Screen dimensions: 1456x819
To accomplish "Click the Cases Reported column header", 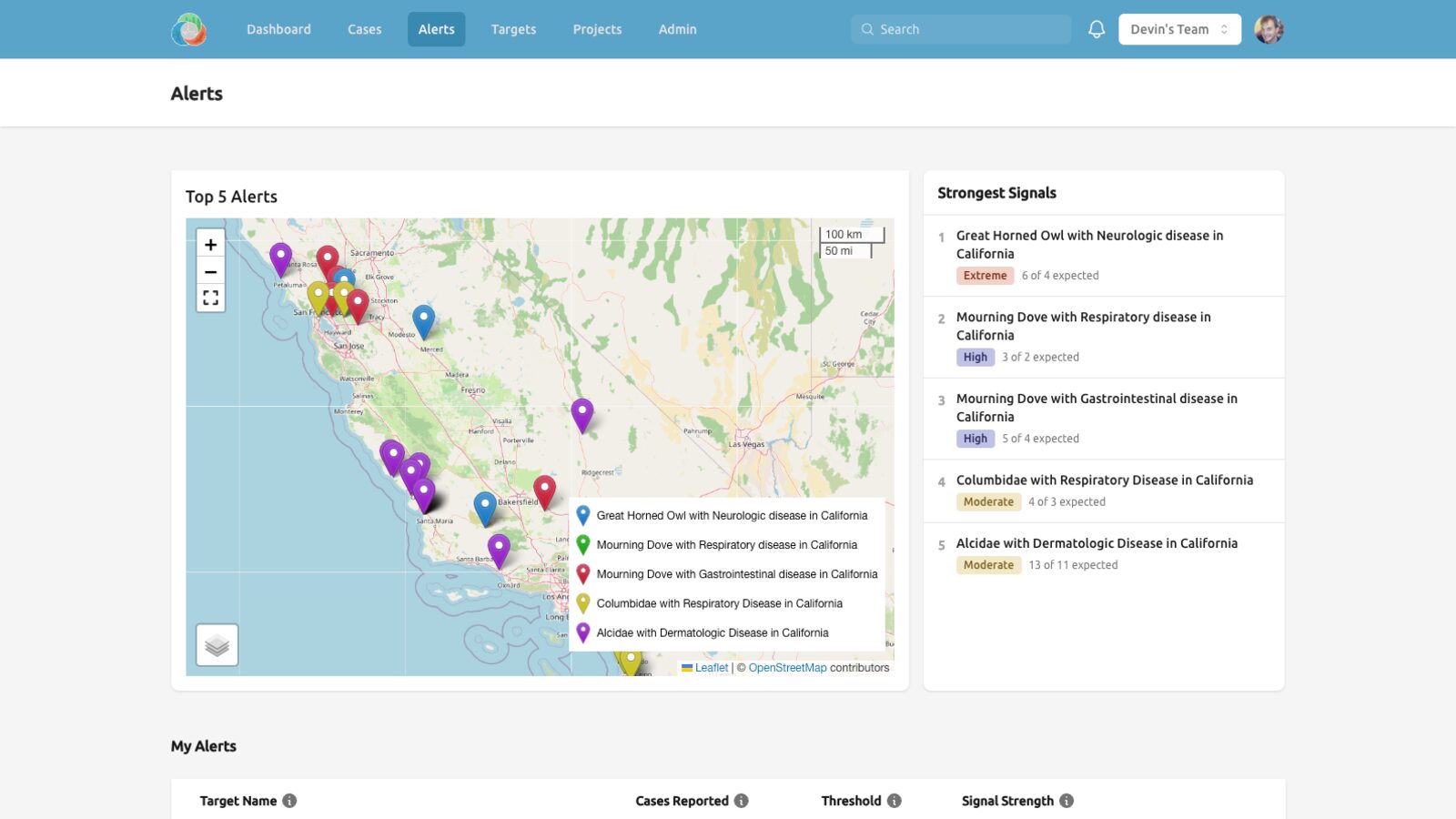I will pos(682,801).
